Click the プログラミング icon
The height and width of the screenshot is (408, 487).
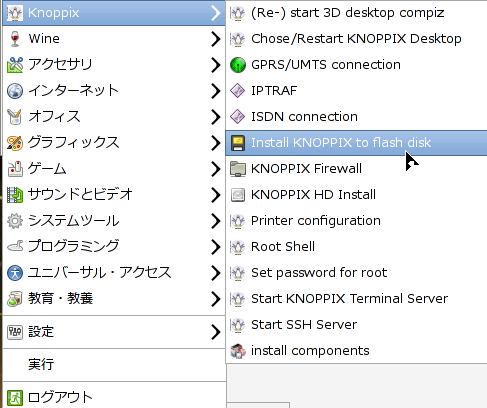pyautogui.click(x=15, y=247)
